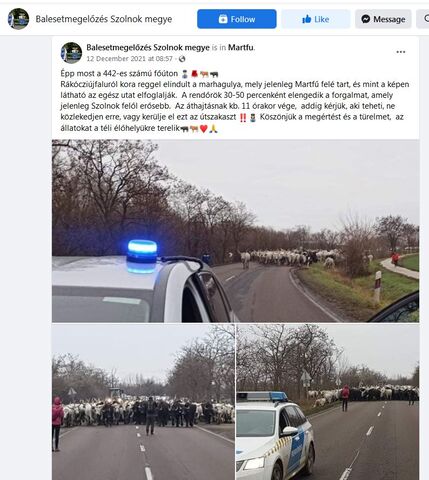The image size is (429, 480).
Task: Click the page avatar in the header
Action: pyautogui.click(x=18, y=19)
